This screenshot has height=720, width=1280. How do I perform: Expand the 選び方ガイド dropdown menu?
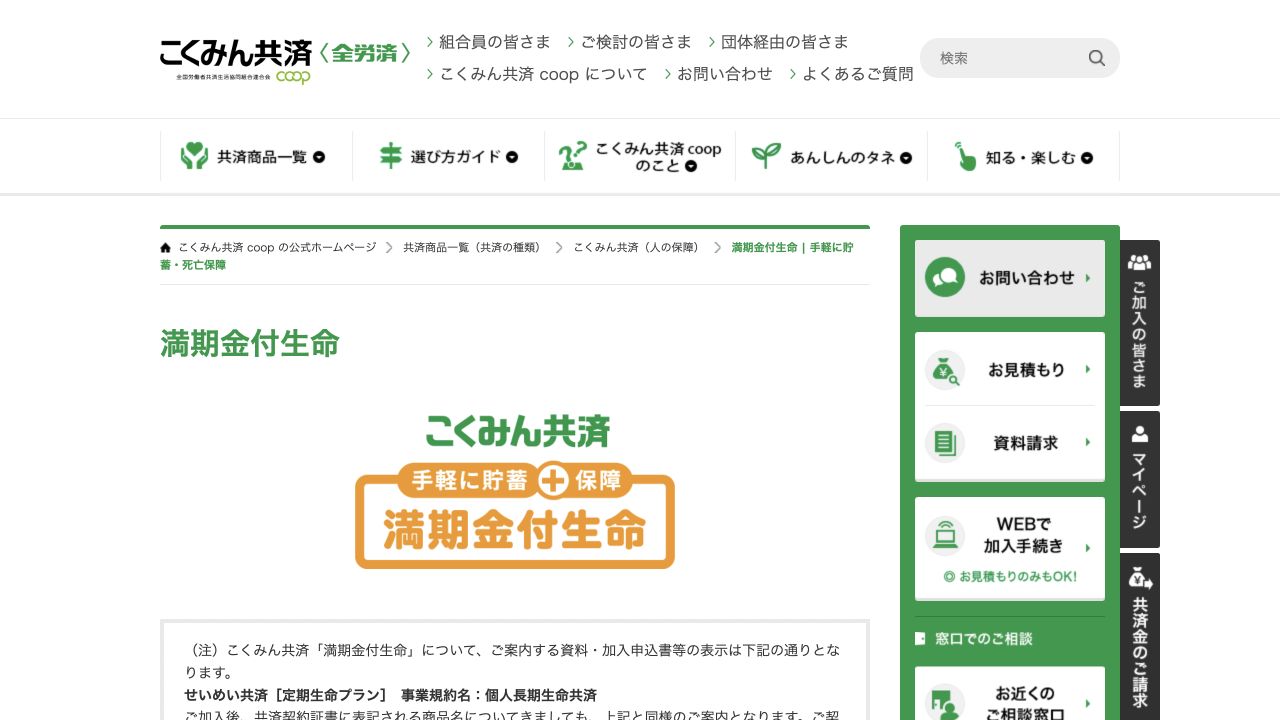[449, 157]
